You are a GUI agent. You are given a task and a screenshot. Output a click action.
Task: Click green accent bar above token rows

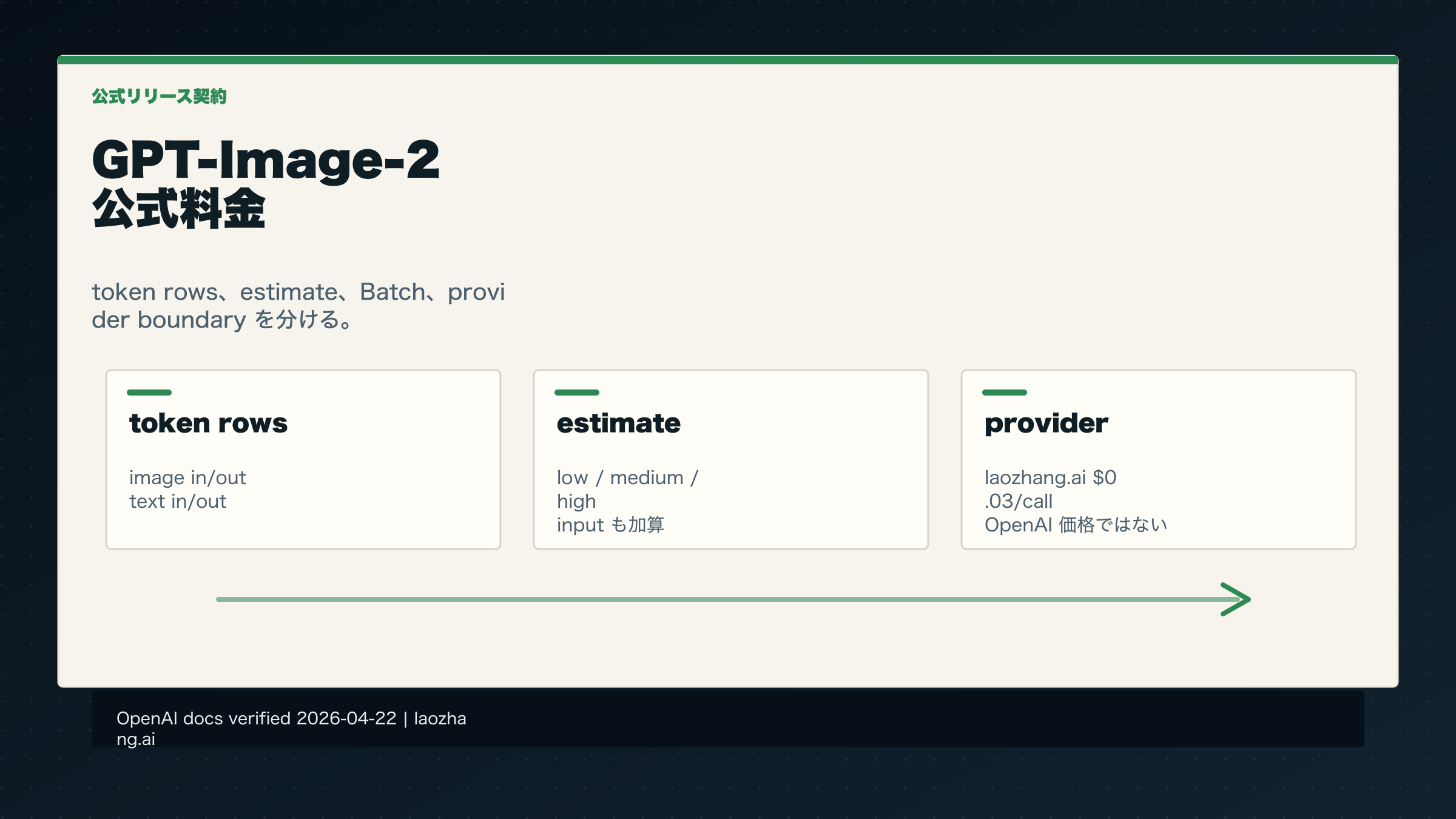tap(149, 393)
